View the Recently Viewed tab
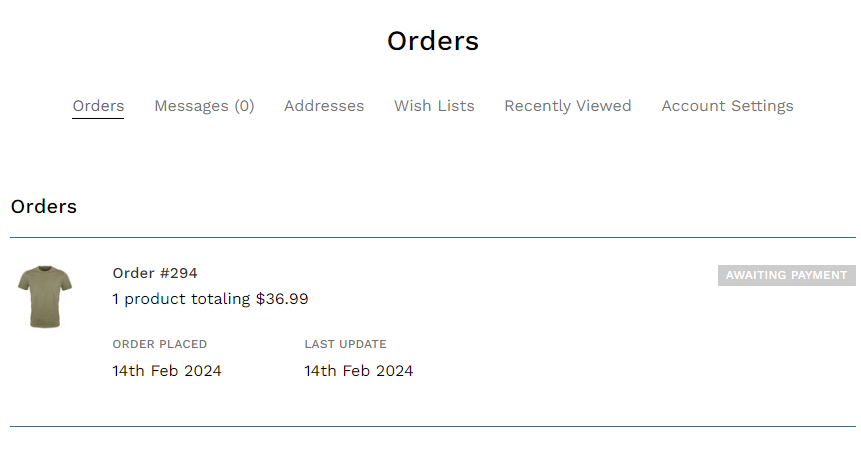Screen dimensions: 861x465 coord(567,106)
